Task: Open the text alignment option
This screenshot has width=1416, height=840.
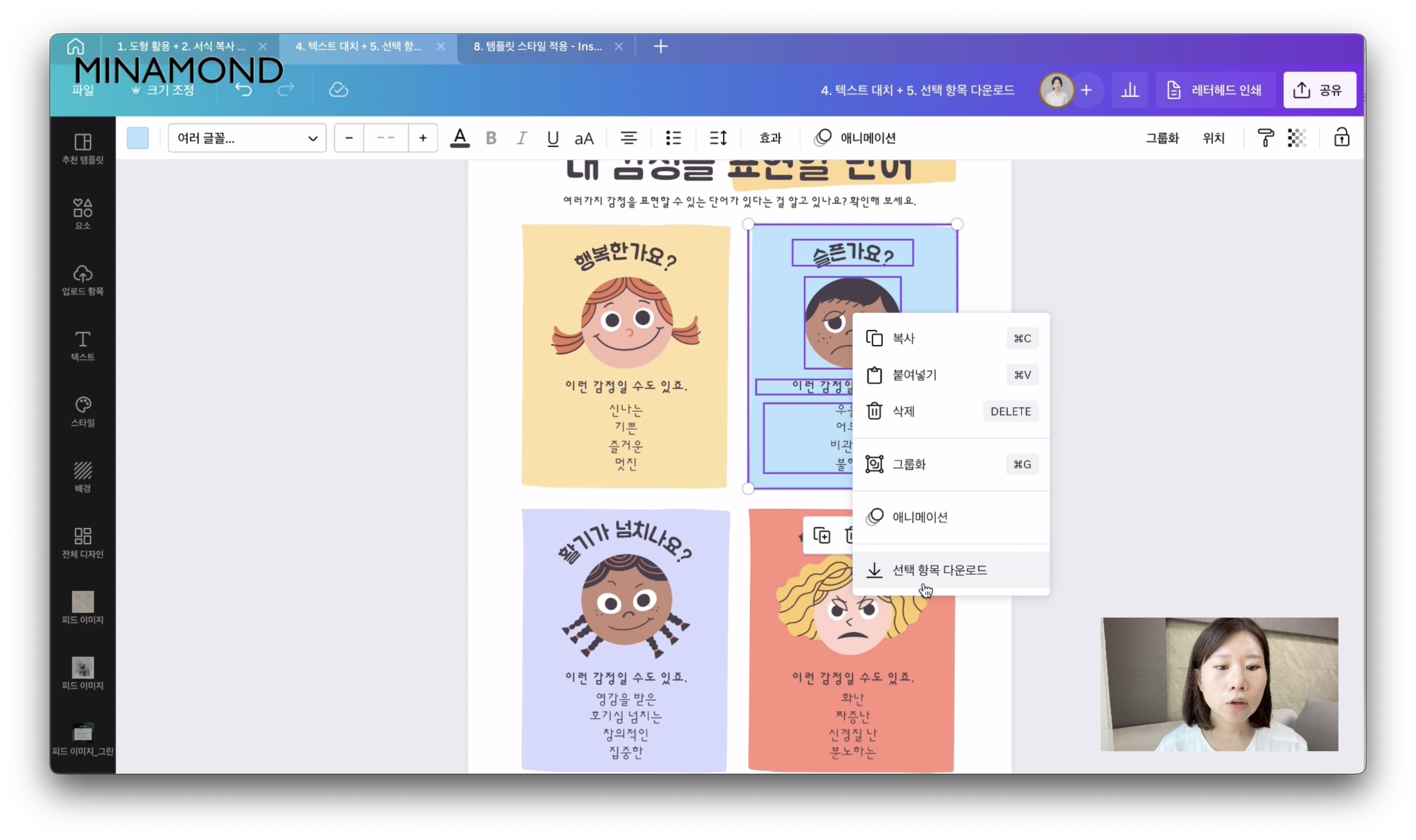Action: coord(628,138)
